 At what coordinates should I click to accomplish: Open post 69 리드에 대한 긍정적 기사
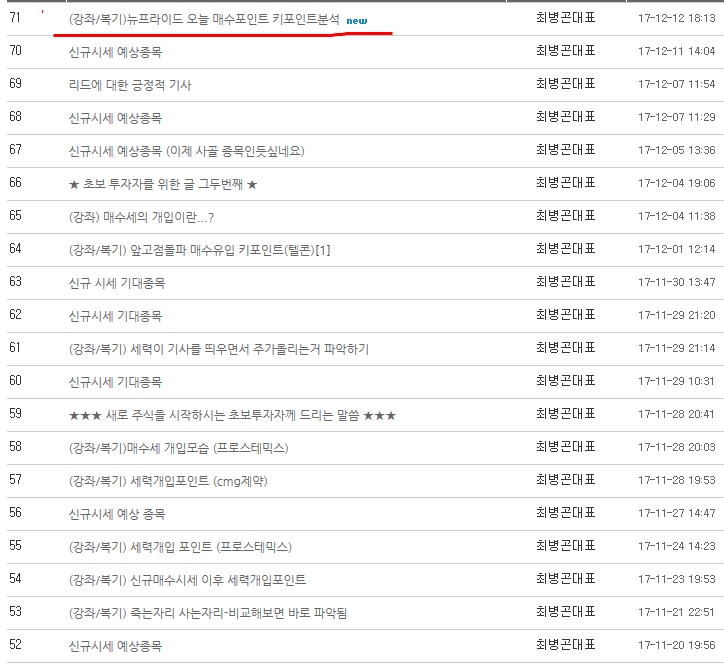pos(130,85)
